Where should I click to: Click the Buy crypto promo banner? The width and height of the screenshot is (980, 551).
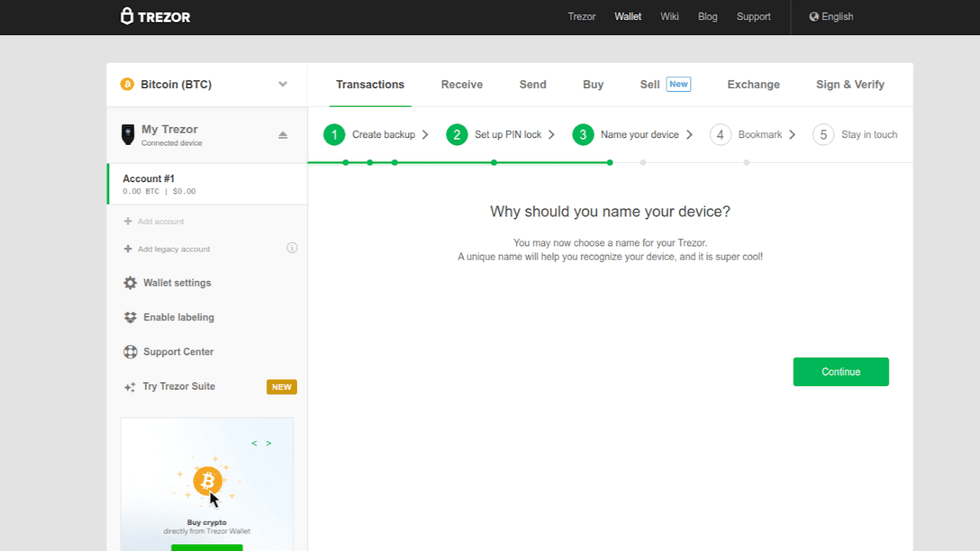(x=207, y=485)
